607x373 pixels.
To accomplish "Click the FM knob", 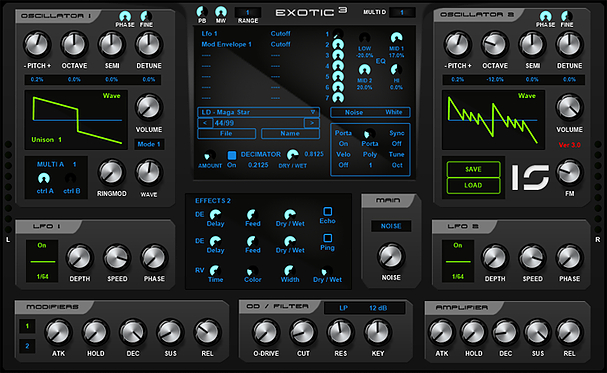I will click(x=569, y=173).
